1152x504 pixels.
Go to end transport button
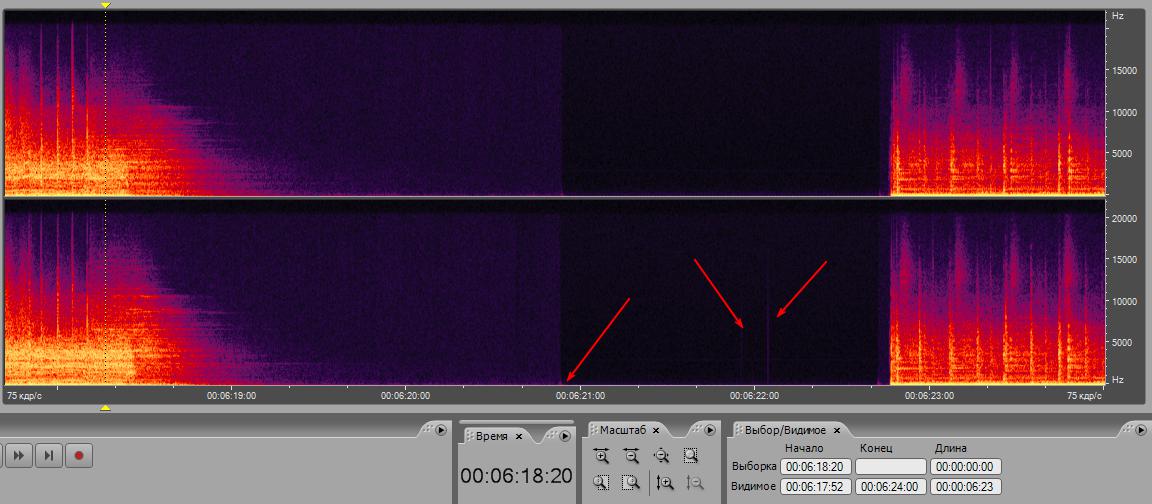(48, 456)
